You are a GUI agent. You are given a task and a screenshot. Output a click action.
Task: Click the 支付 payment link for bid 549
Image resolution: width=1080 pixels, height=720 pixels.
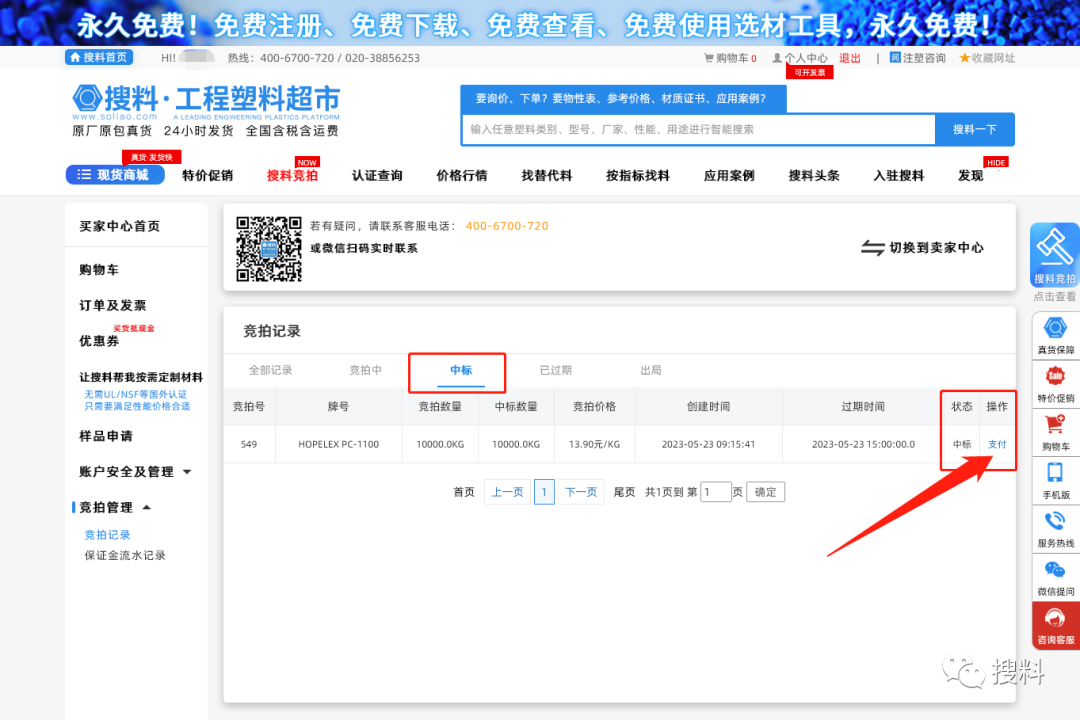click(x=996, y=444)
